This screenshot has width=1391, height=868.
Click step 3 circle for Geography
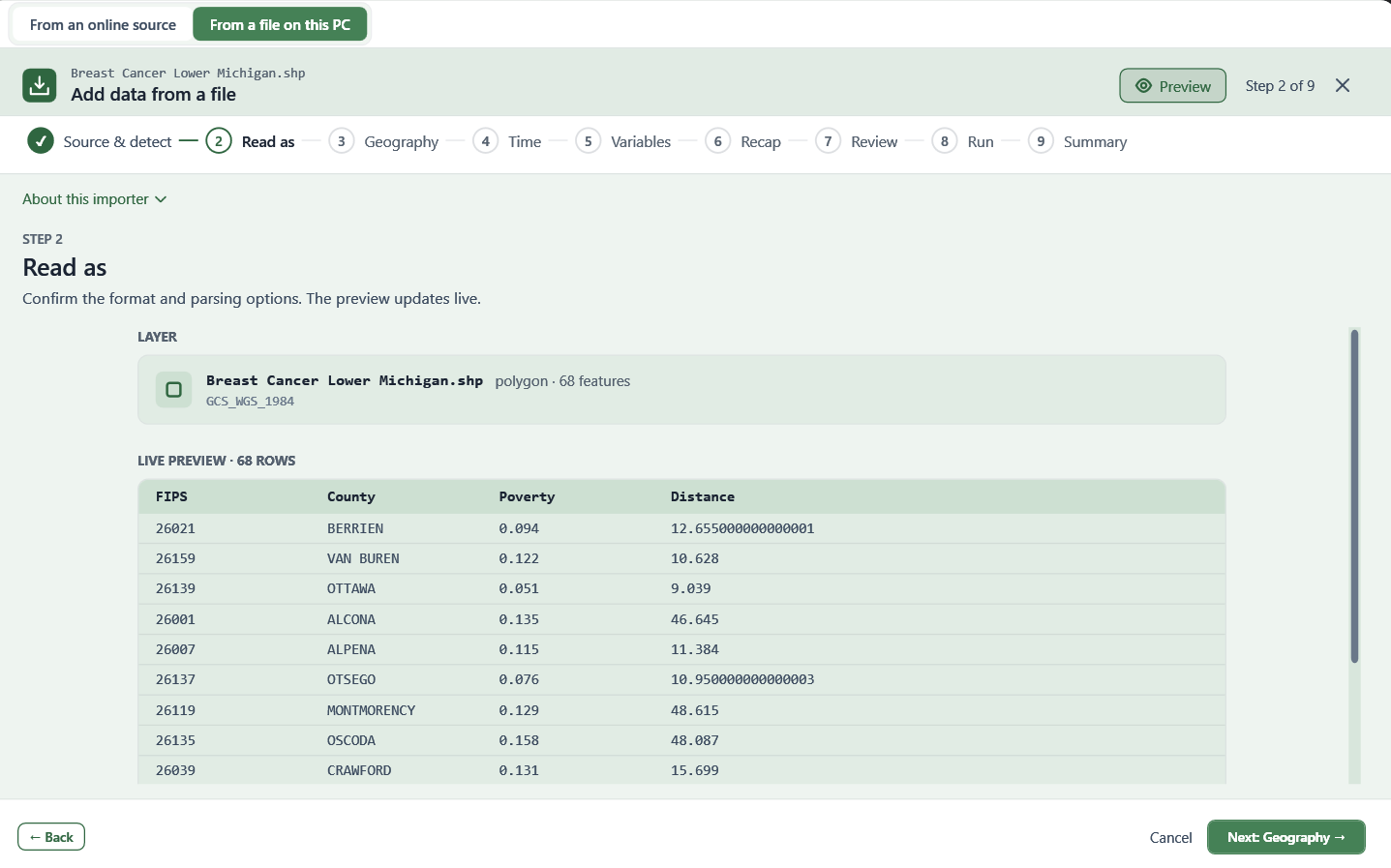pyautogui.click(x=341, y=141)
